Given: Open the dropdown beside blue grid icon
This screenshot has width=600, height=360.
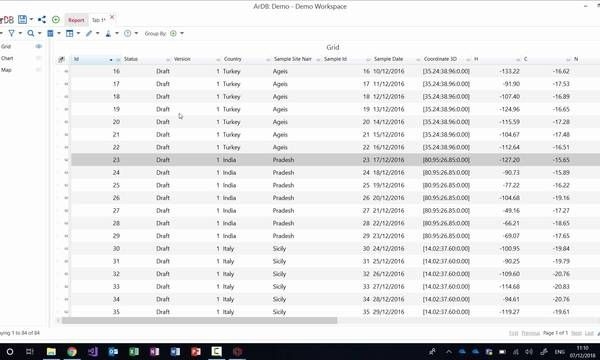Looking at the screenshot, I should point(59,33).
